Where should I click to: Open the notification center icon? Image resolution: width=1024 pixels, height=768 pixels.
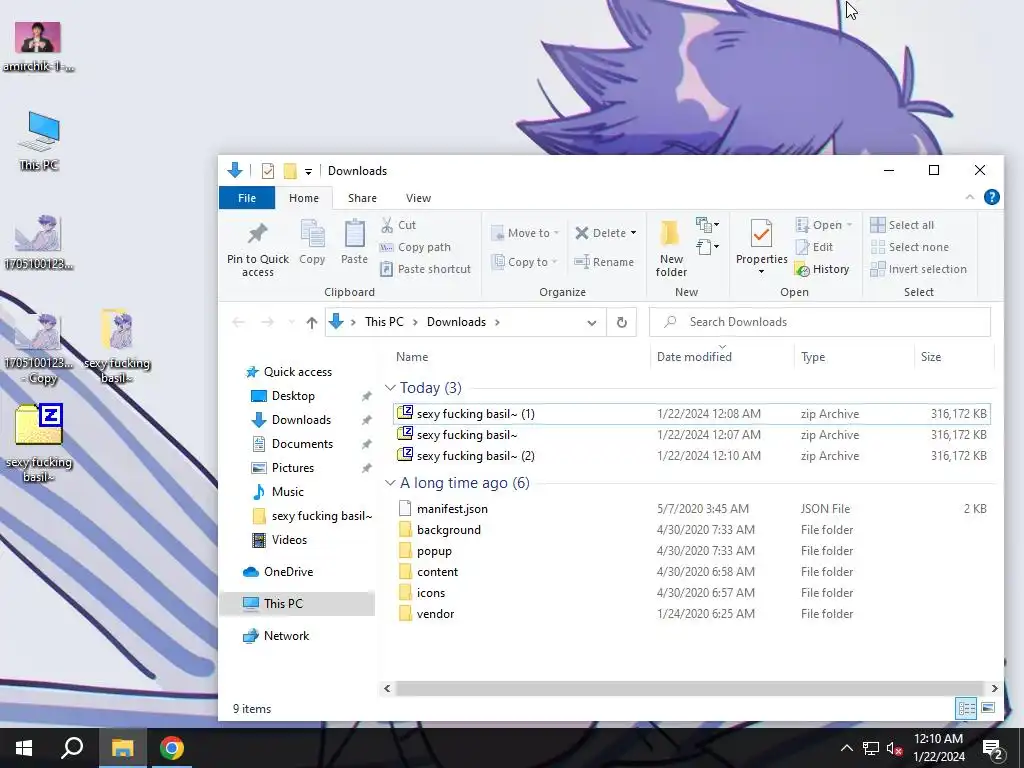click(x=992, y=748)
